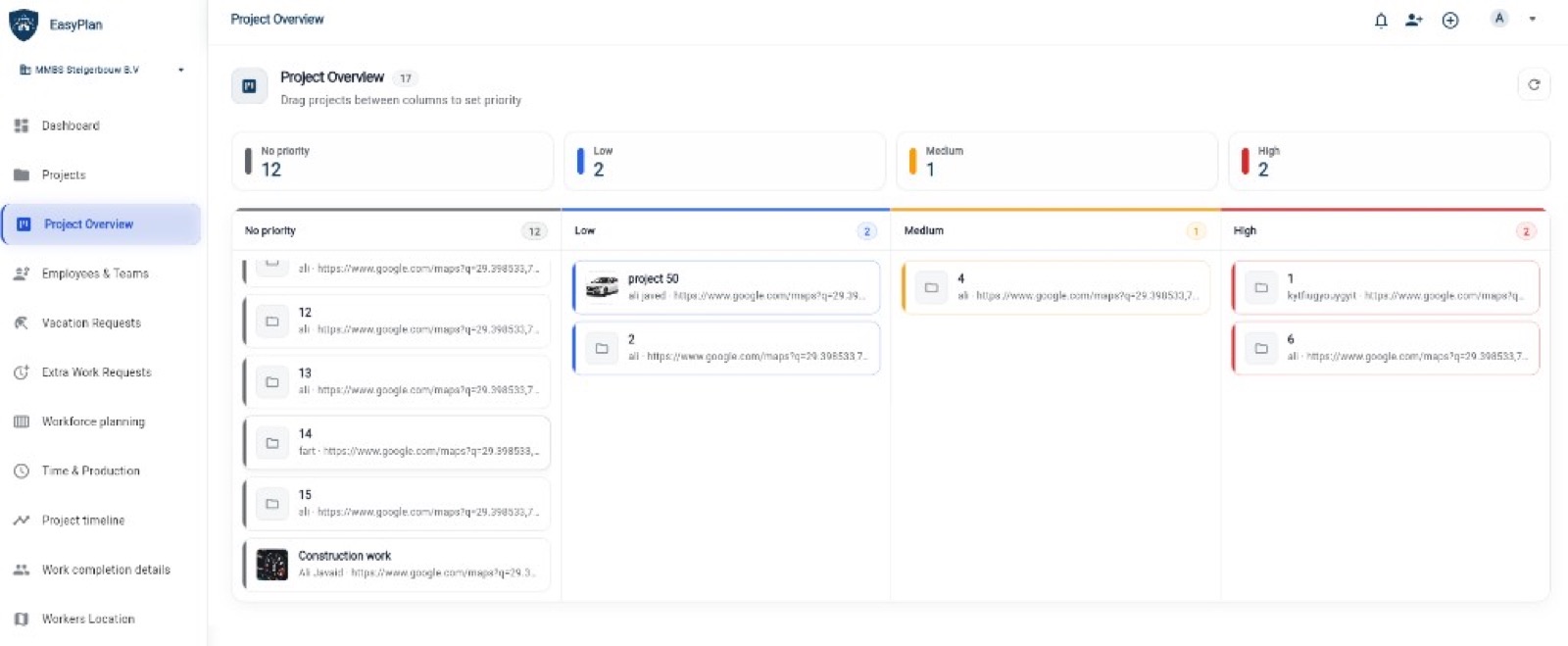Click the Employees & Teams people icon

click(x=22, y=273)
